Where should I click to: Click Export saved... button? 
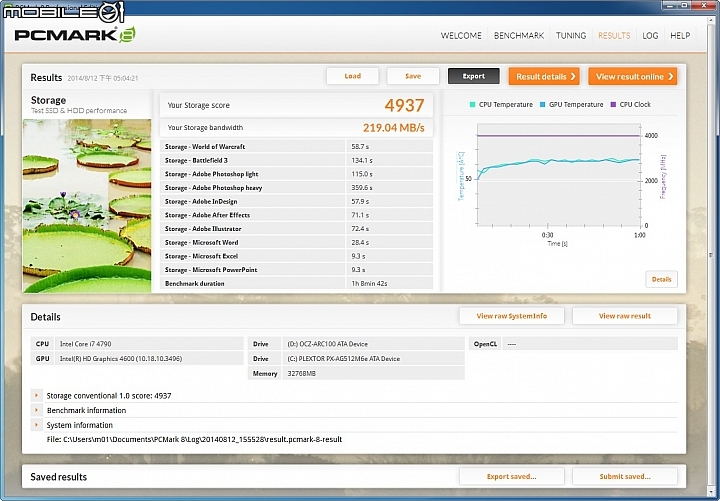click(512, 476)
